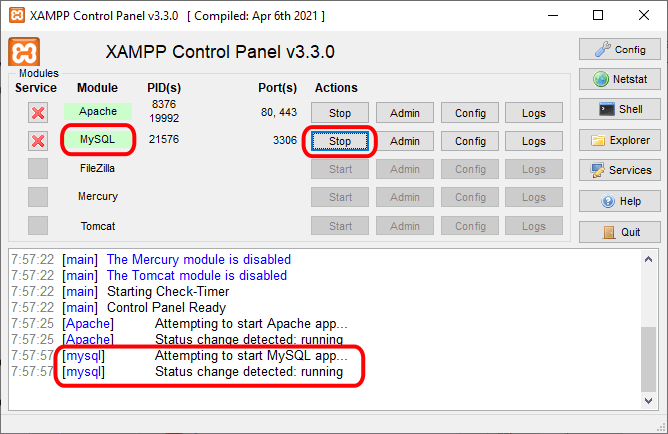Toggle the Mercury service checkbox
Viewport: 668px width, 434px height.
(x=38, y=197)
